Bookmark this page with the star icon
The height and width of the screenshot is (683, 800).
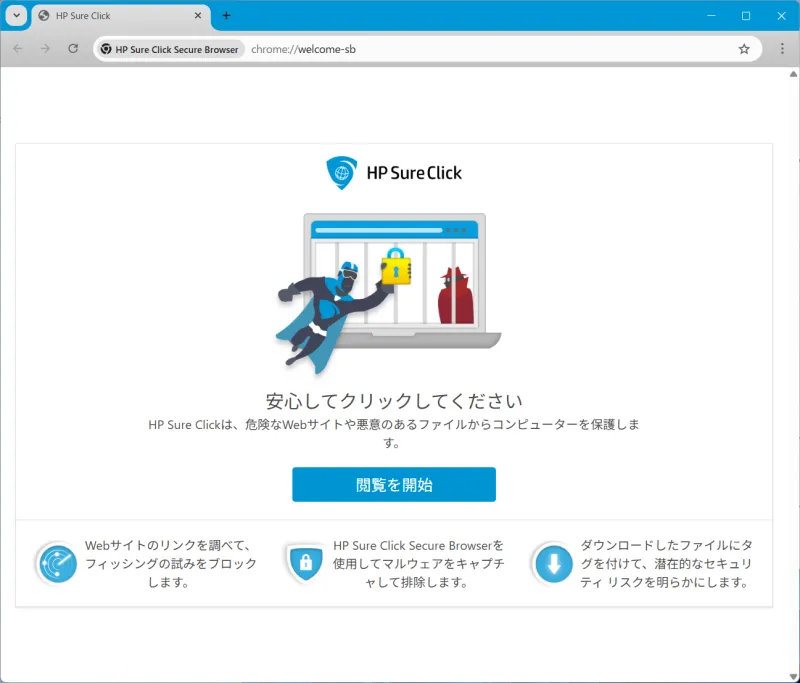pyautogui.click(x=744, y=49)
